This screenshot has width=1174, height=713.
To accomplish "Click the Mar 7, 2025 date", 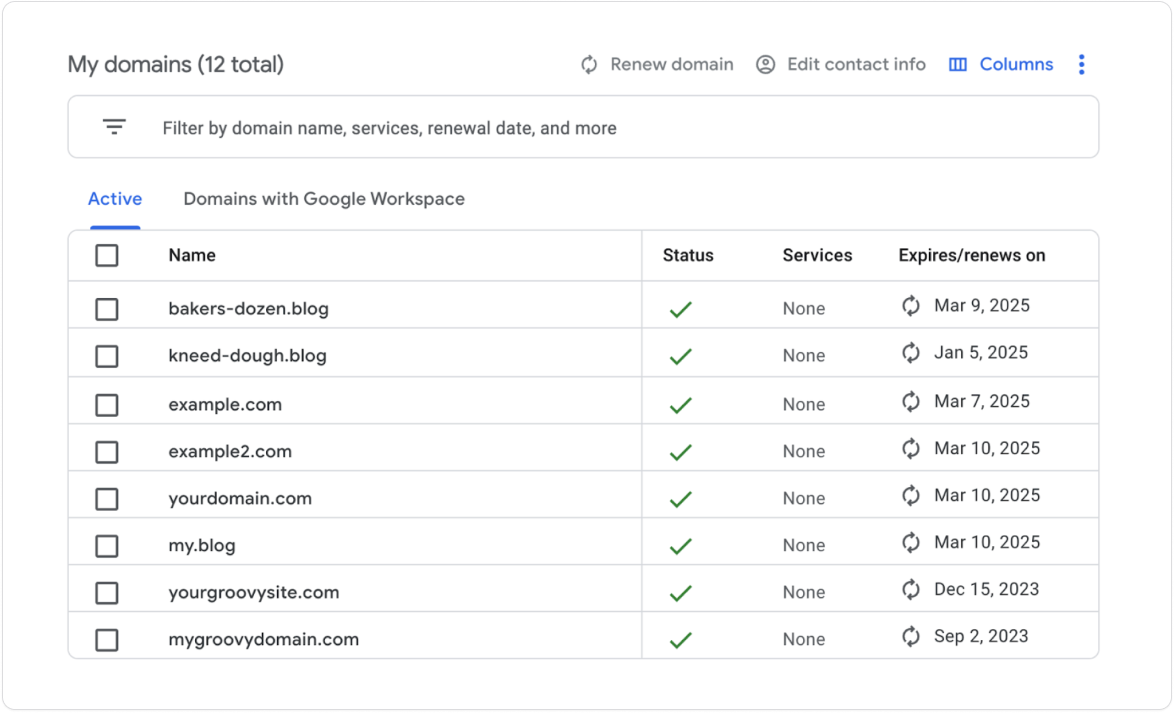I will coord(982,401).
